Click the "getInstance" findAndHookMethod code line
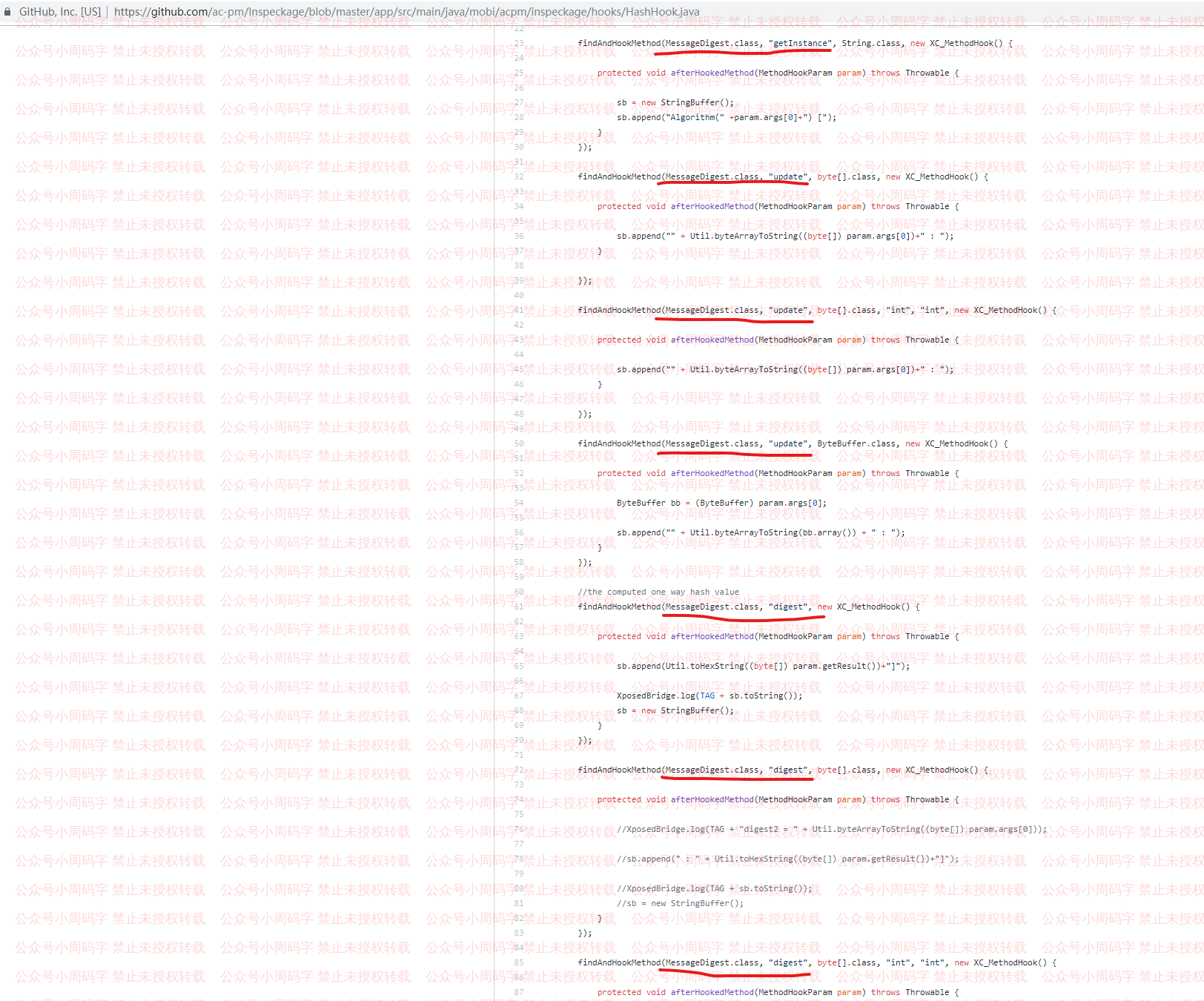 point(795,43)
